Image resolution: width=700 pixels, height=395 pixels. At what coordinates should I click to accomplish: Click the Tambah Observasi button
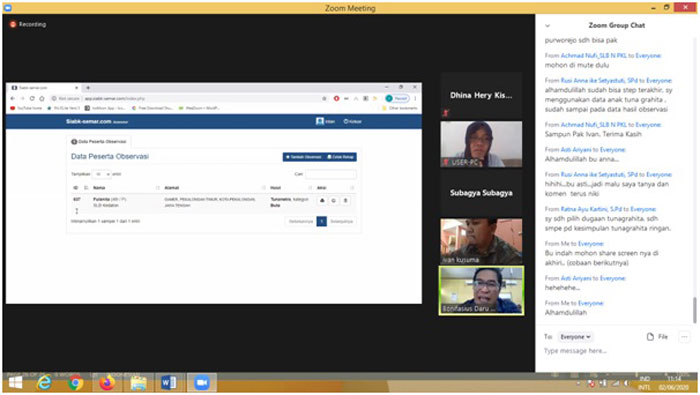tap(304, 157)
